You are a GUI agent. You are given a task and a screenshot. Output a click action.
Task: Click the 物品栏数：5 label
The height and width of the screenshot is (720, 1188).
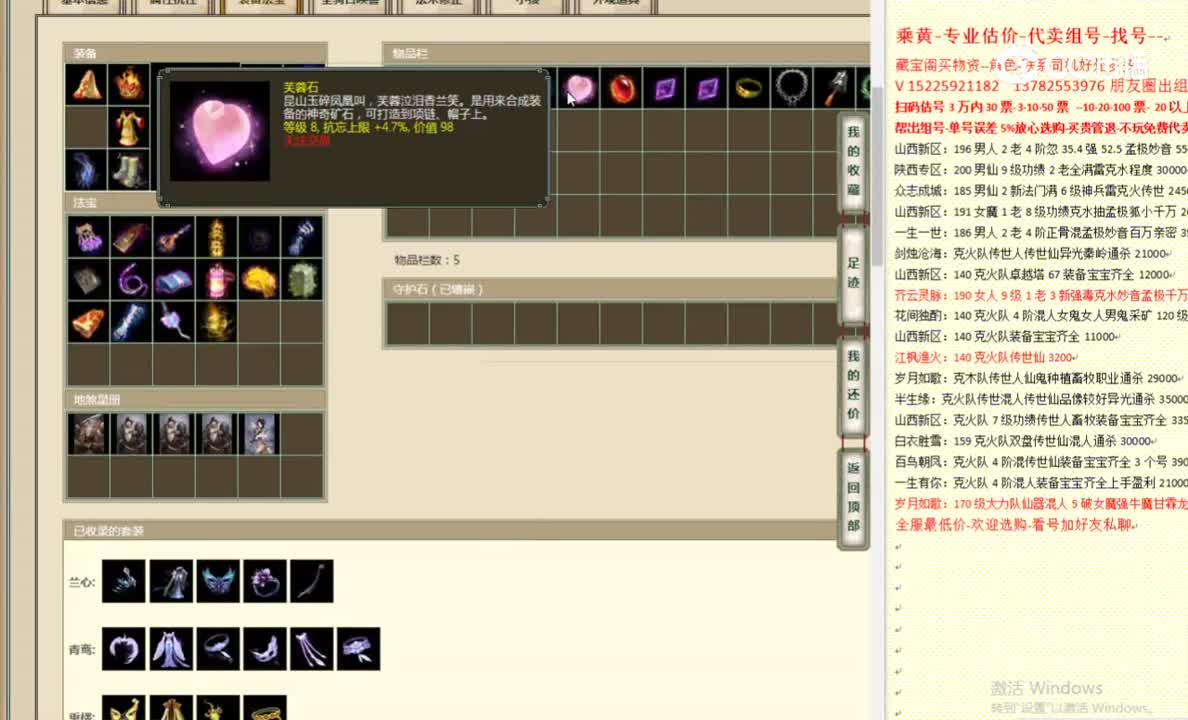click(x=427, y=260)
